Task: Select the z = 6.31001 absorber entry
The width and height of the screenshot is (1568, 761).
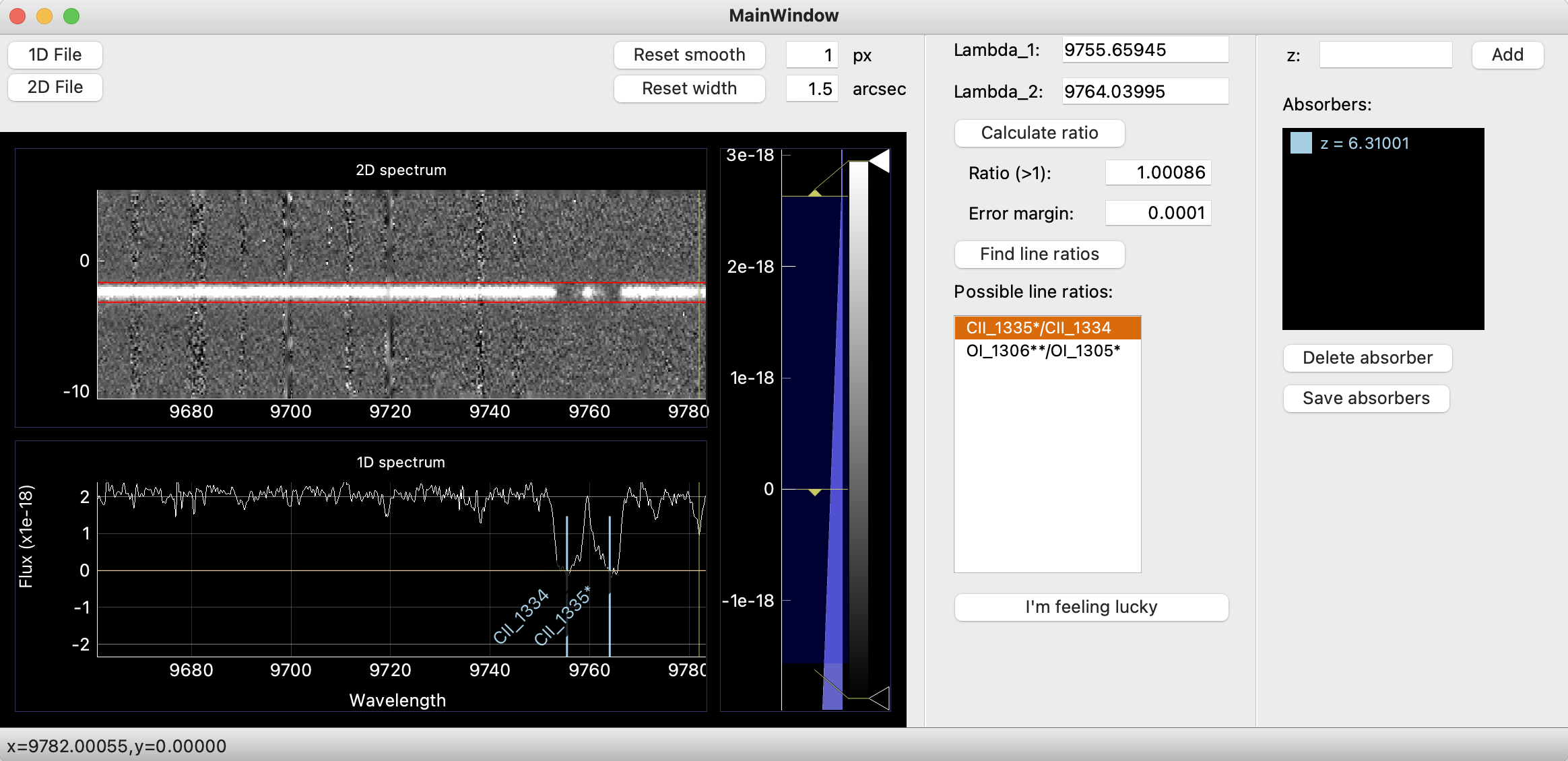Action: pyautogui.click(x=1365, y=143)
